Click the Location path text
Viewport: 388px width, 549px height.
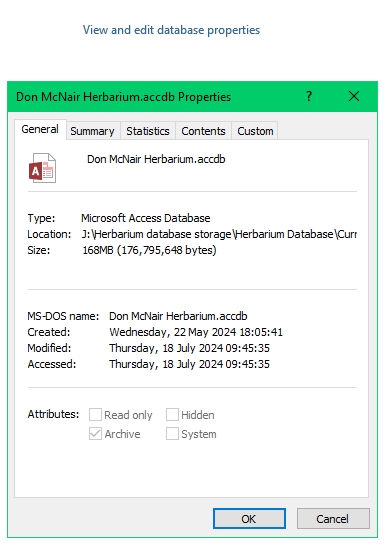[x=219, y=234]
